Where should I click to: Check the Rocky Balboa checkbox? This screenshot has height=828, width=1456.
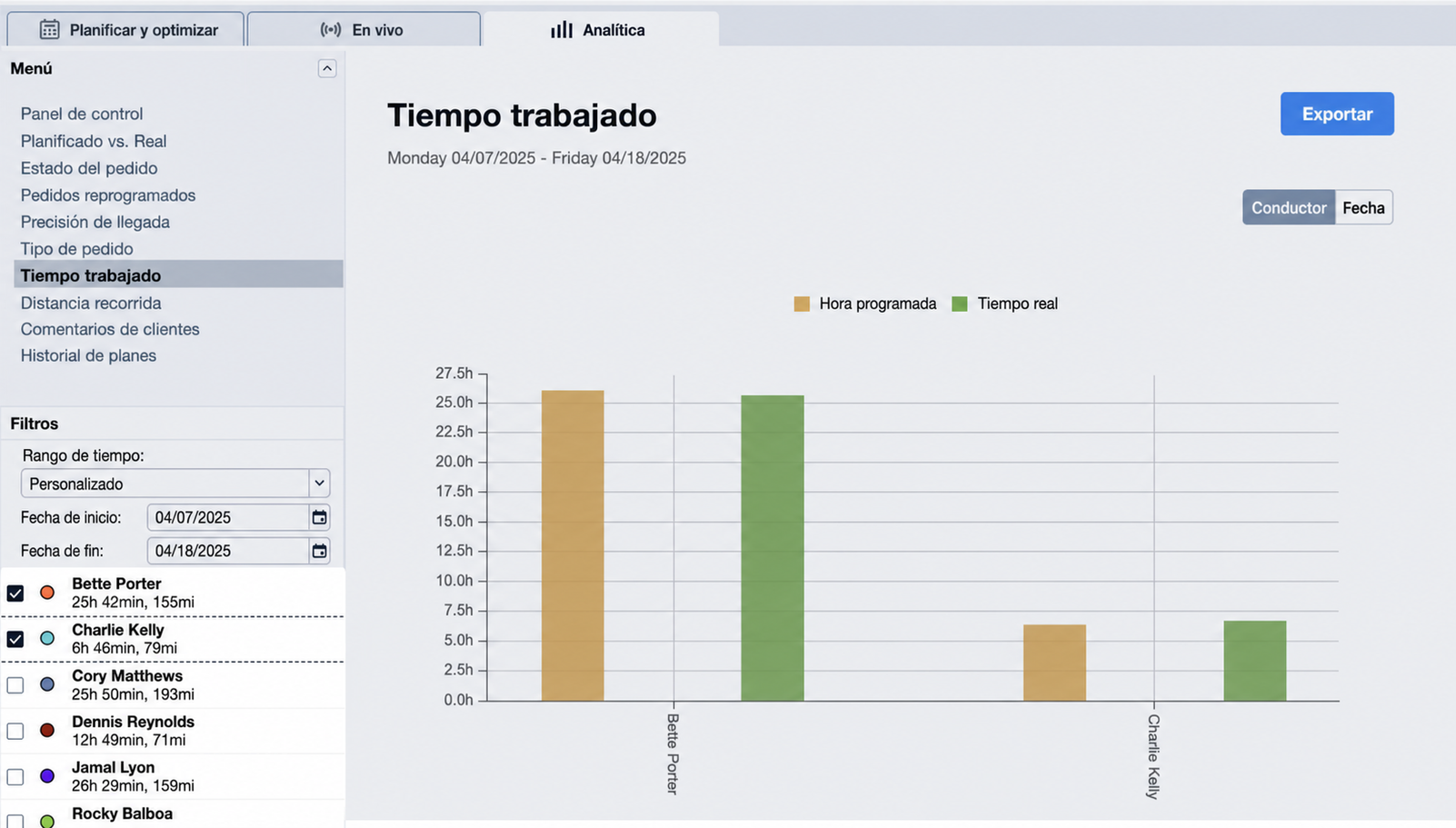pyautogui.click(x=15, y=821)
